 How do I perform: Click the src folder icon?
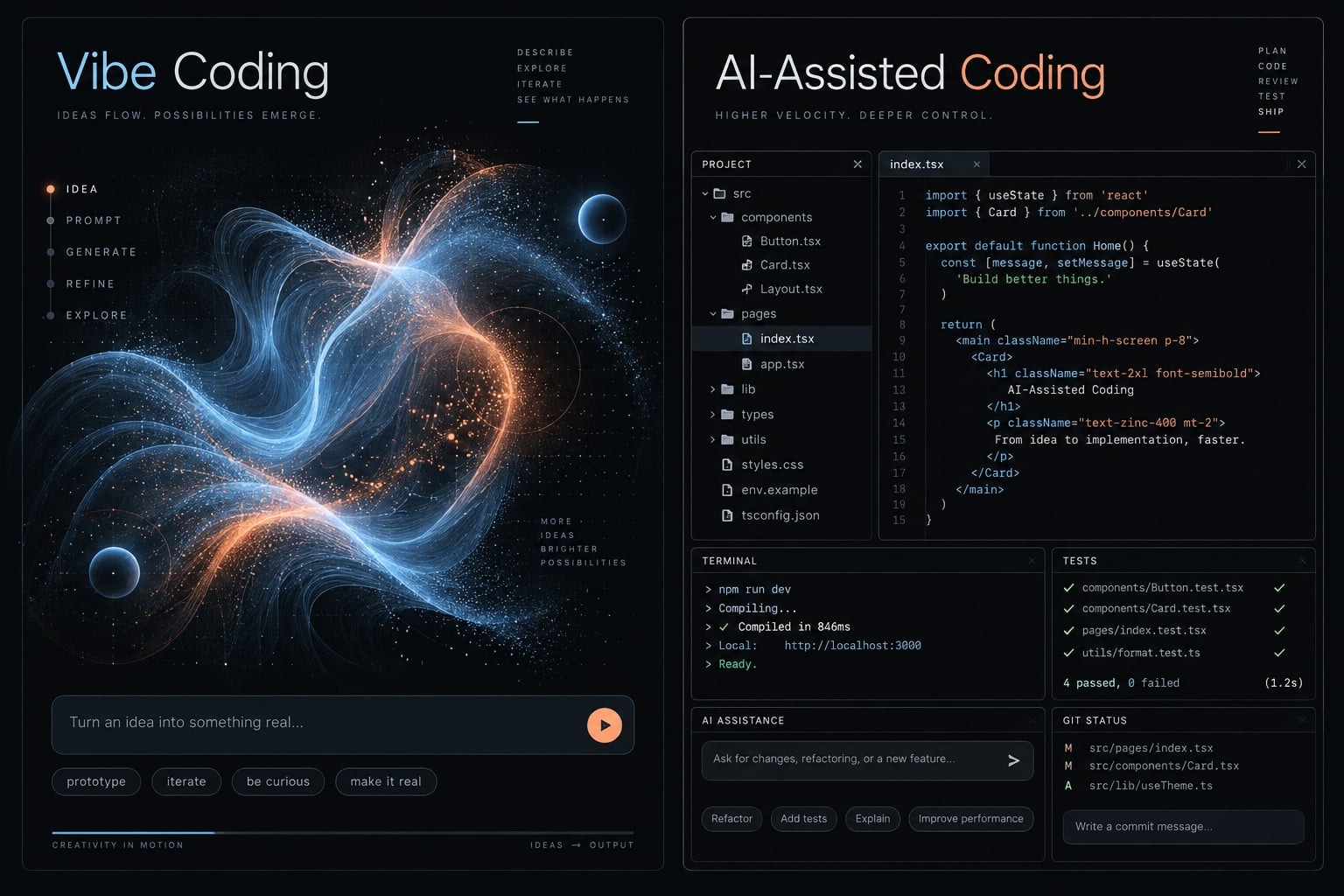[x=719, y=193]
